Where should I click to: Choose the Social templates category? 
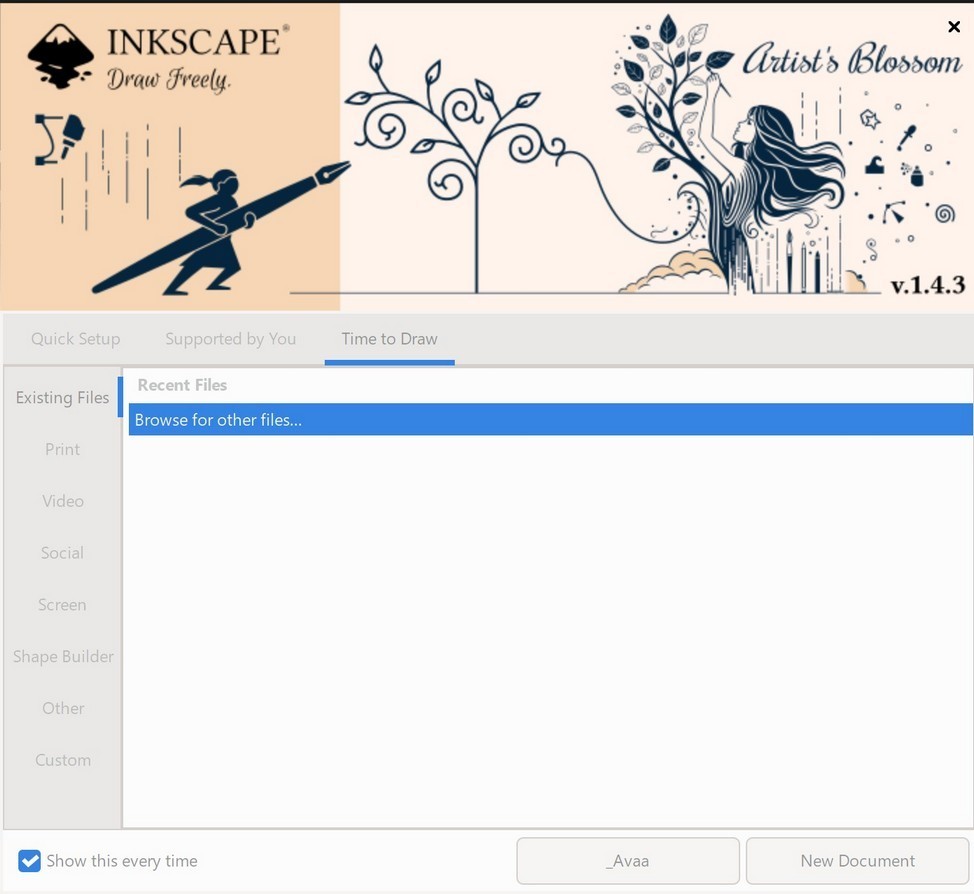(x=62, y=553)
